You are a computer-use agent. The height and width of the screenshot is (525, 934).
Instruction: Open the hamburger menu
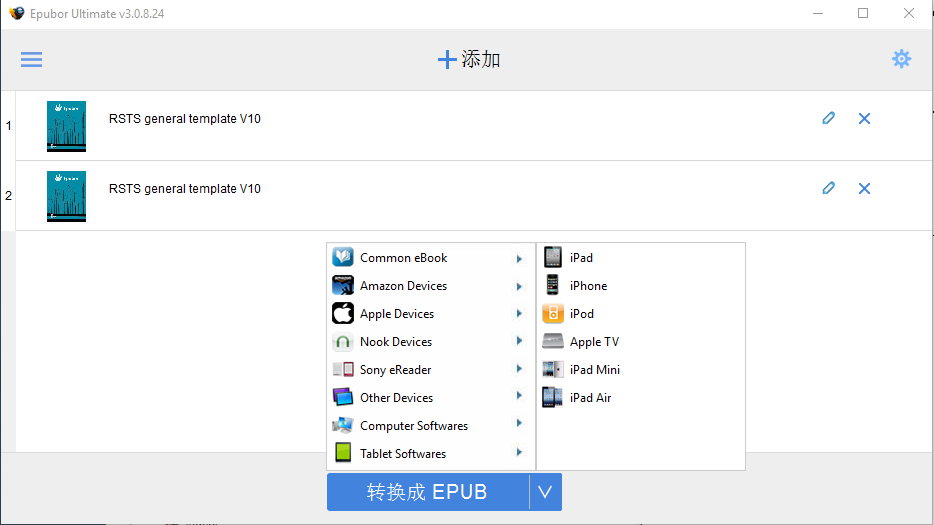(31, 59)
